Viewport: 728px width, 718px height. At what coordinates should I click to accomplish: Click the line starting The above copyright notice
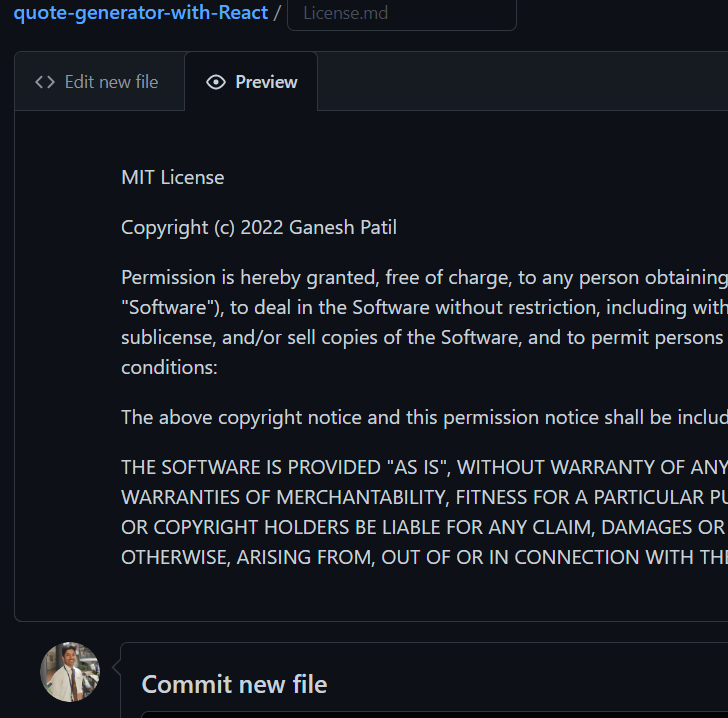[x=424, y=417]
